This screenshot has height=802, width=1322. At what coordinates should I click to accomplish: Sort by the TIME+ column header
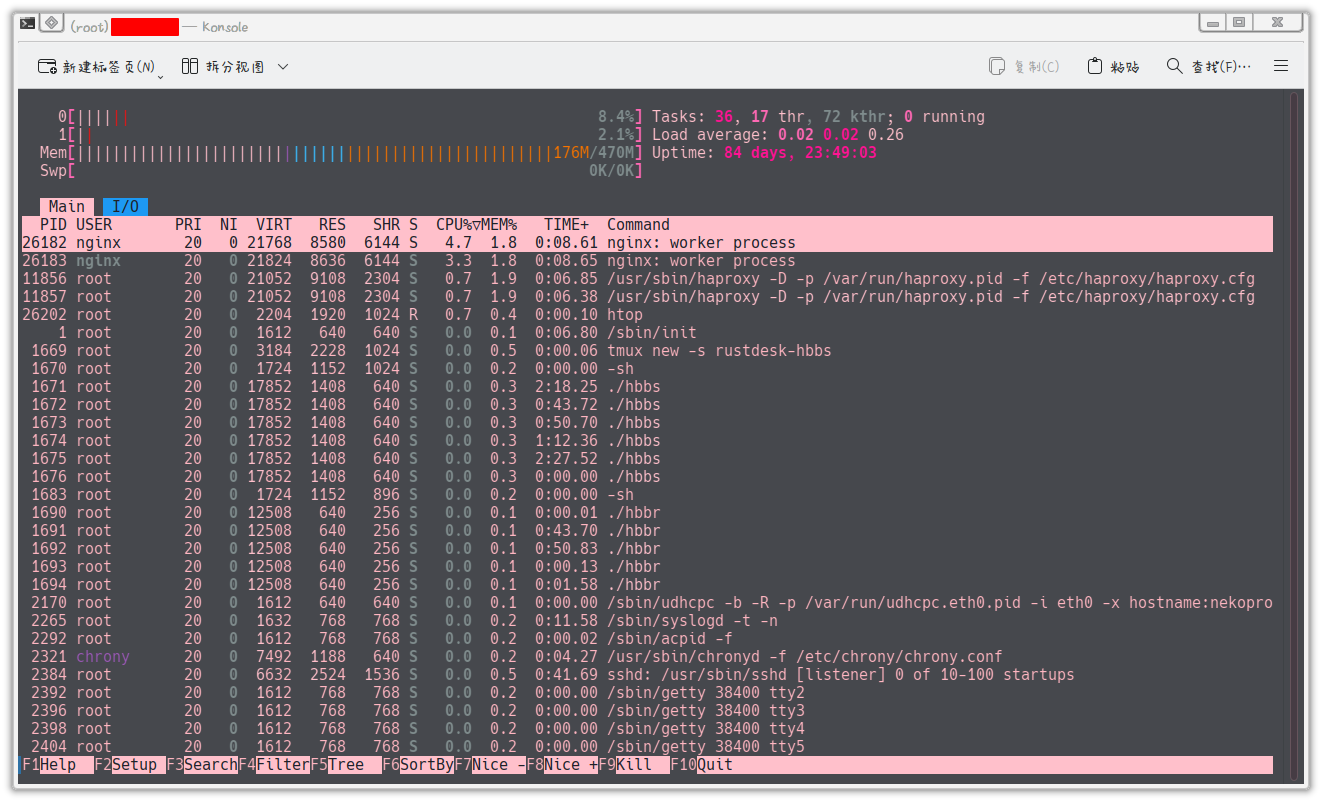[567, 225]
